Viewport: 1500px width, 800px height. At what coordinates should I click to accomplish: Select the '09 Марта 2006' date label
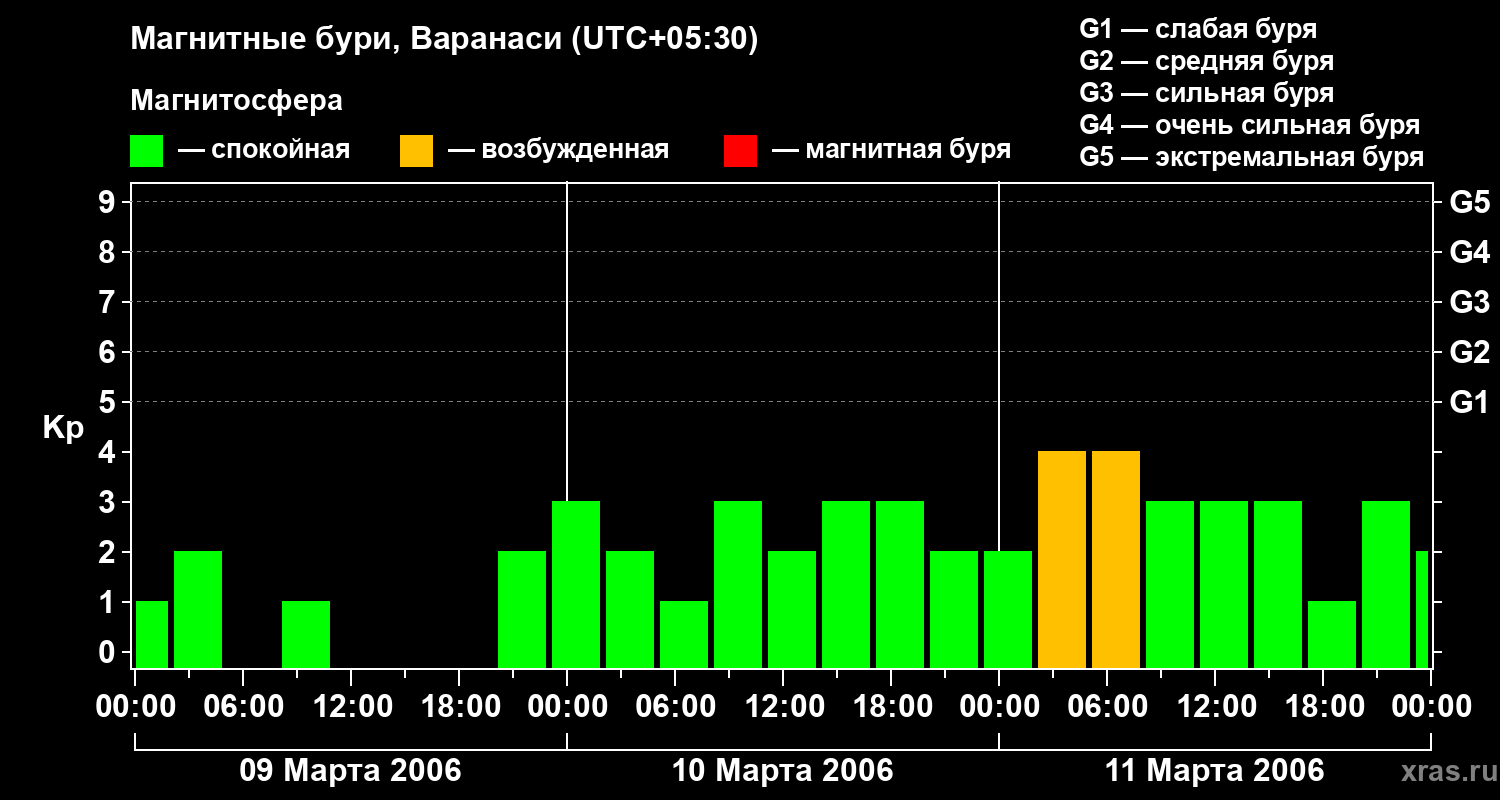pyautogui.click(x=350, y=771)
